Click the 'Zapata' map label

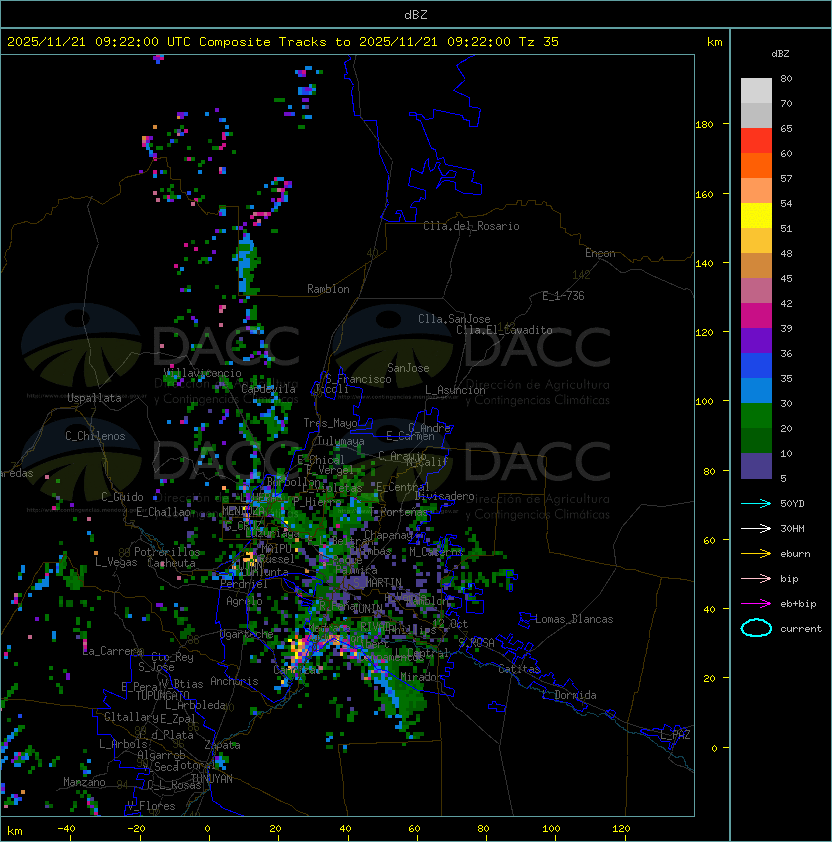pos(222,745)
